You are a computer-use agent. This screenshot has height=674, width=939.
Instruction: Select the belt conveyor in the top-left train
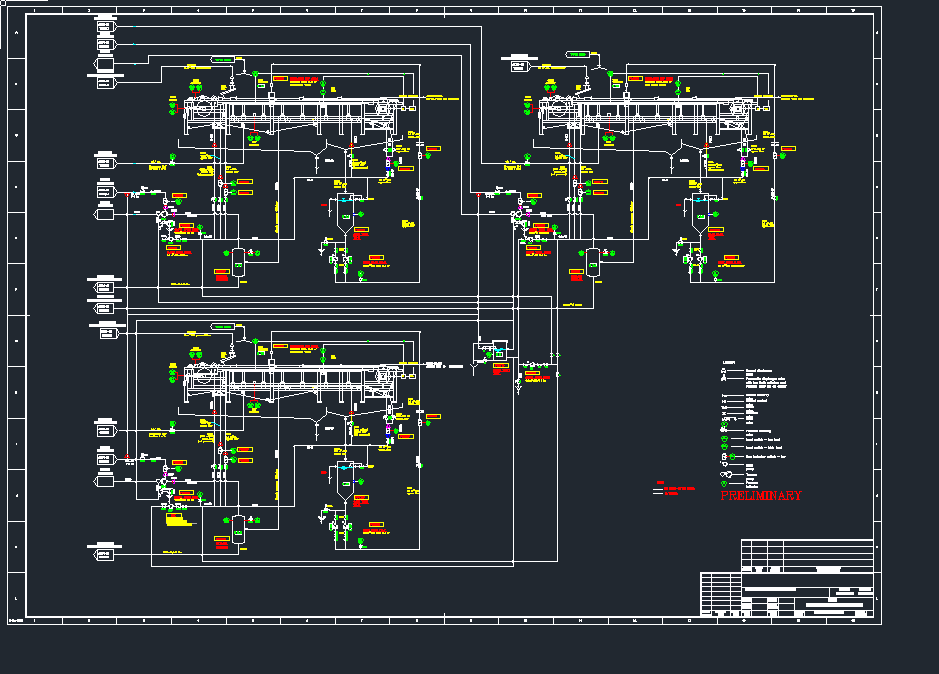coord(300,111)
